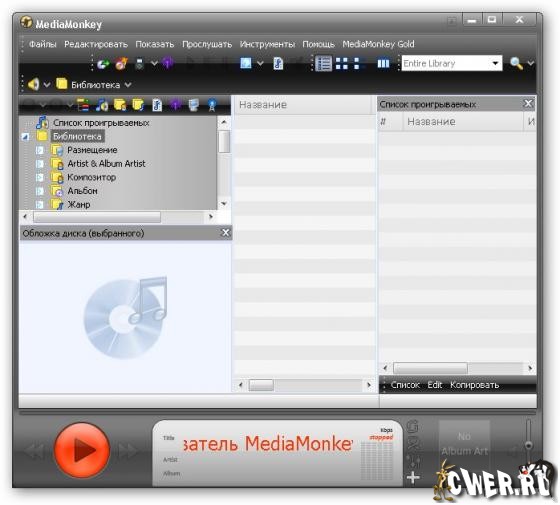Viewport: 560px width, 505px height.
Task: Click the burn disc icon with music note
Action: pyautogui.click(x=121, y=64)
